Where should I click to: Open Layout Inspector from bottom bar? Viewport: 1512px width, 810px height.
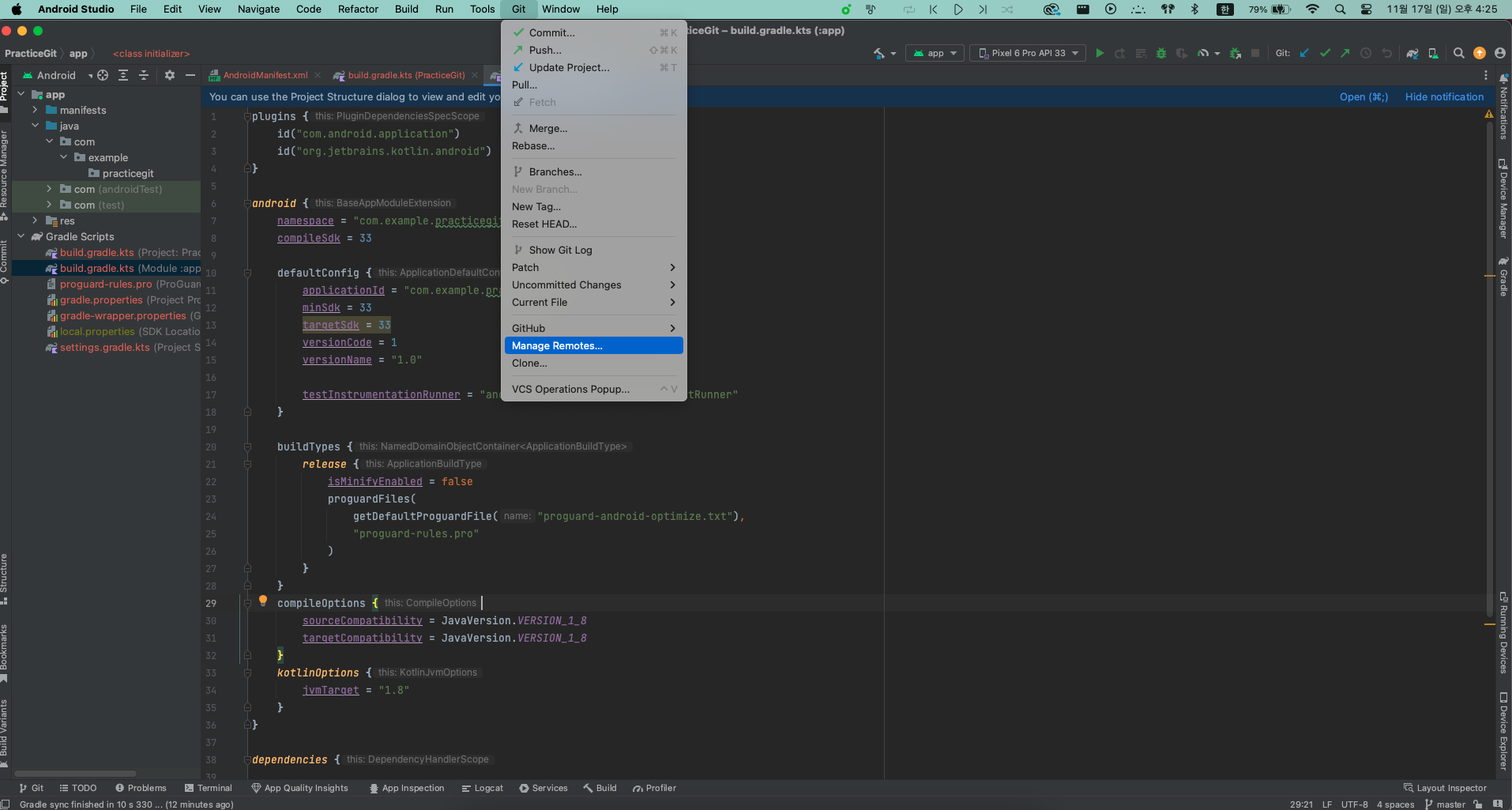tap(1445, 788)
